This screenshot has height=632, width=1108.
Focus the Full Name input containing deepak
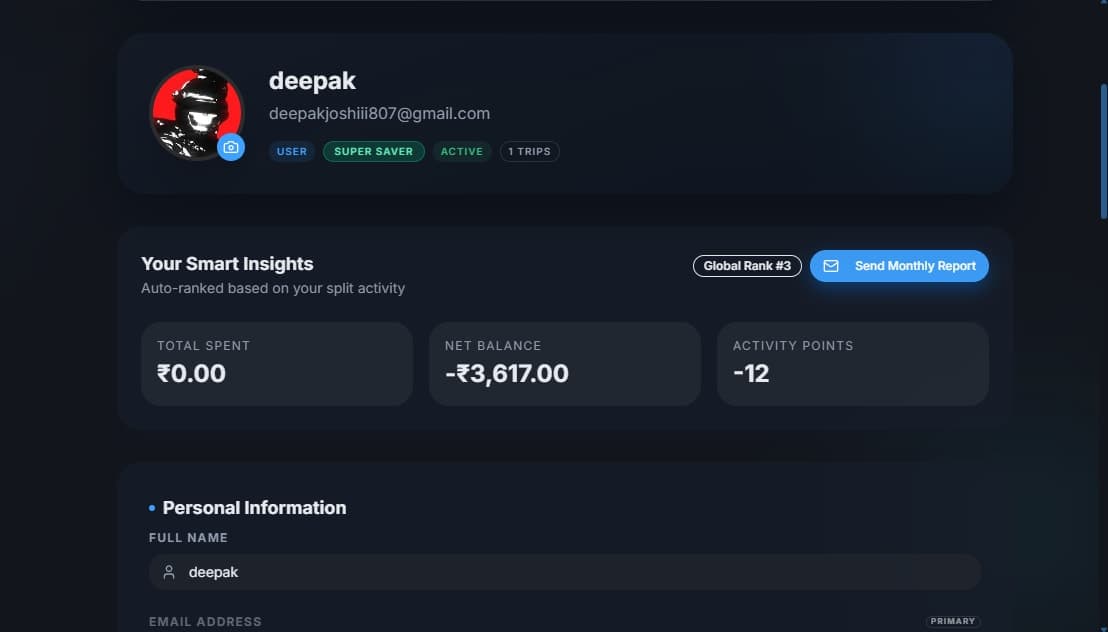(x=565, y=572)
